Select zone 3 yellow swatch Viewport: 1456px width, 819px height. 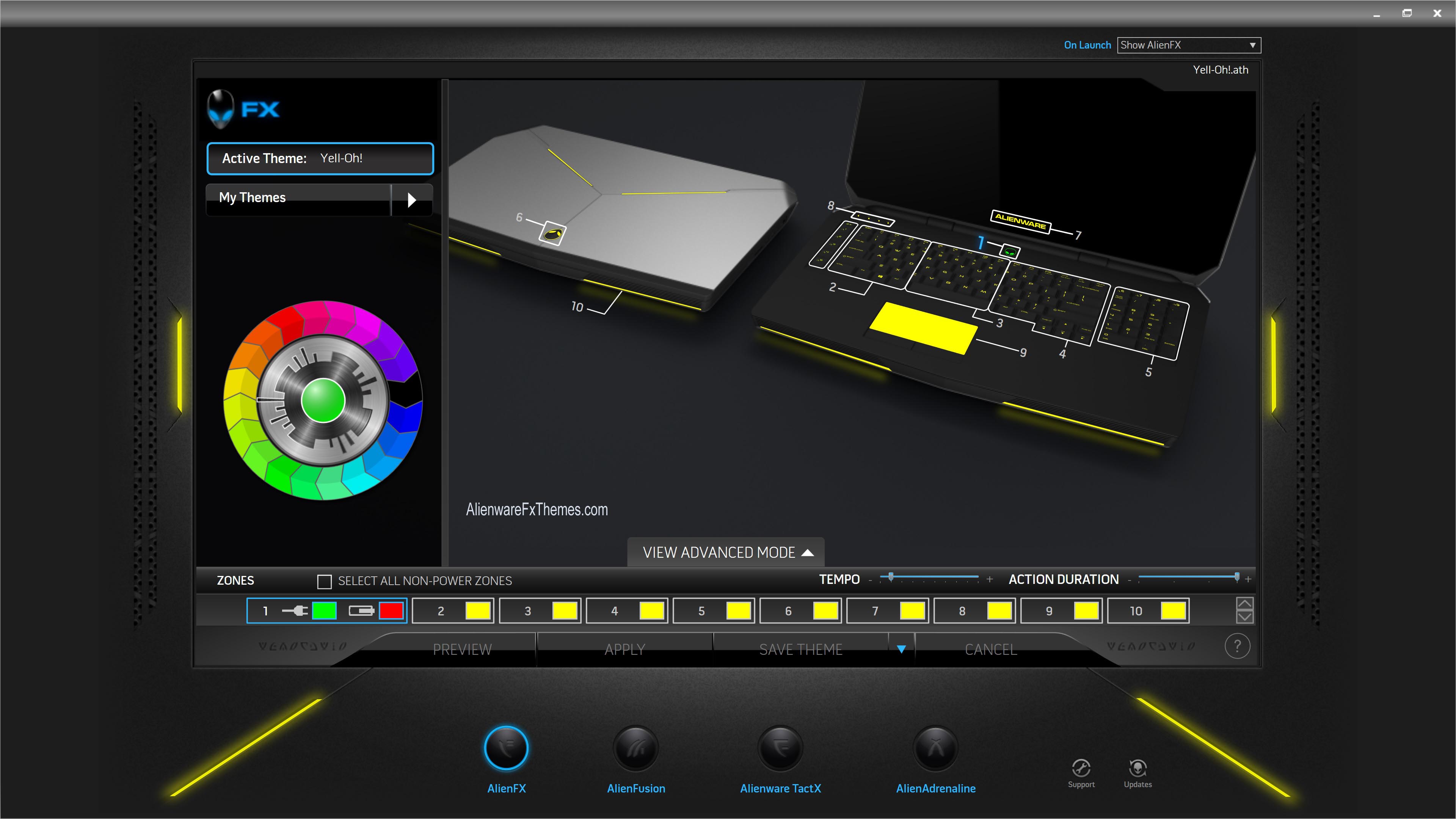[x=565, y=610]
